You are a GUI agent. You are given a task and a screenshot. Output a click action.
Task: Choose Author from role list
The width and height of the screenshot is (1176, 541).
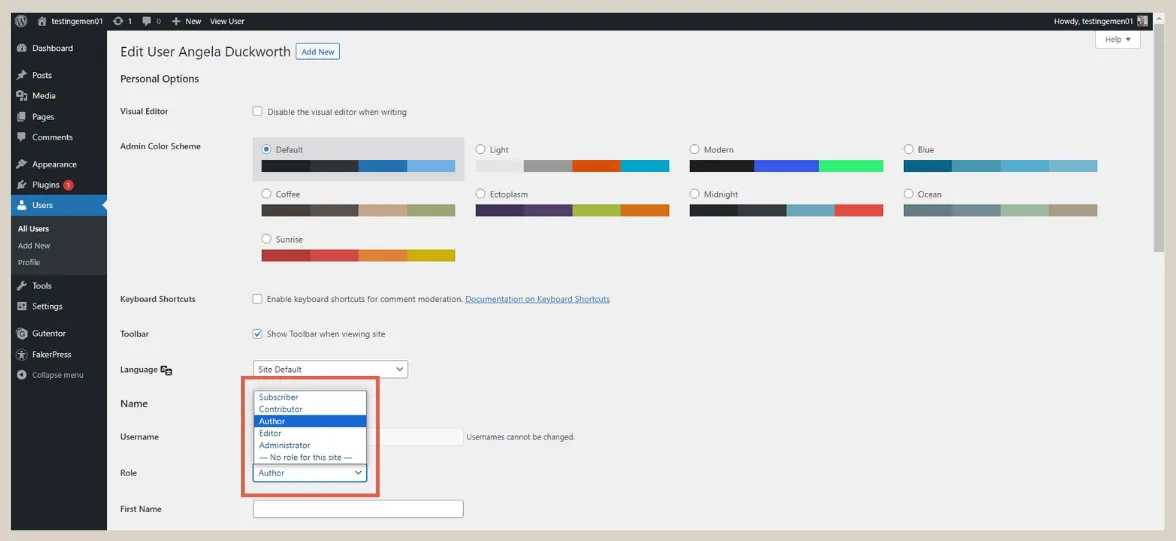pos(310,421)
